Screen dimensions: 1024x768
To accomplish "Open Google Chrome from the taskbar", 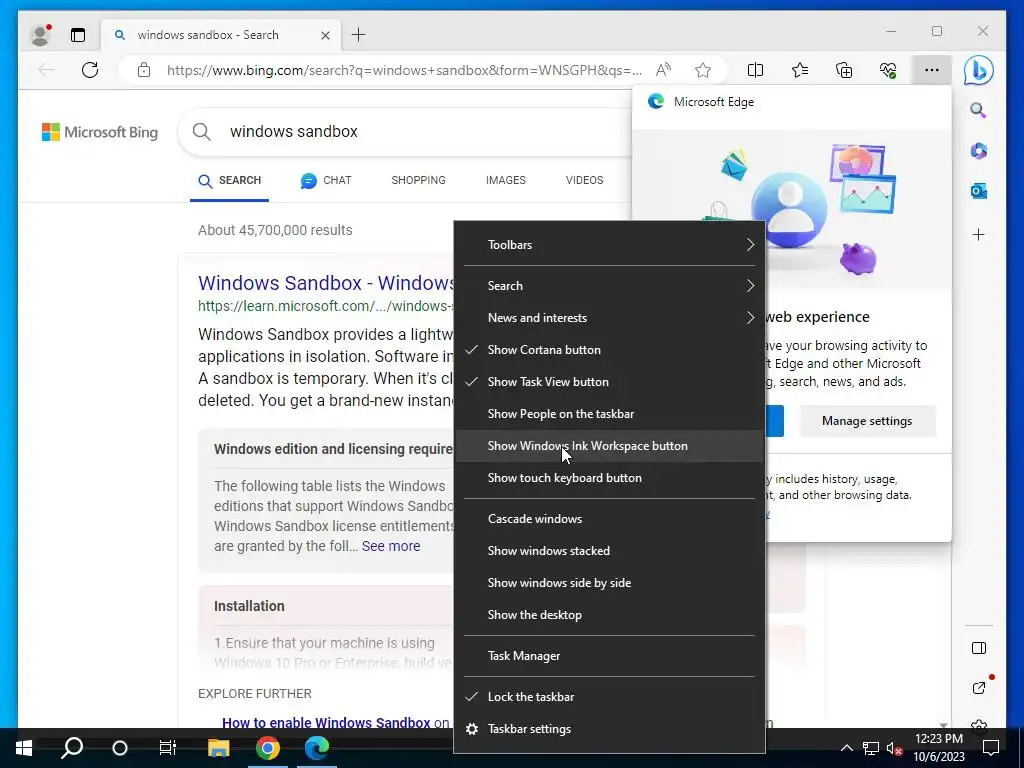I will click(x=268, y=748).
